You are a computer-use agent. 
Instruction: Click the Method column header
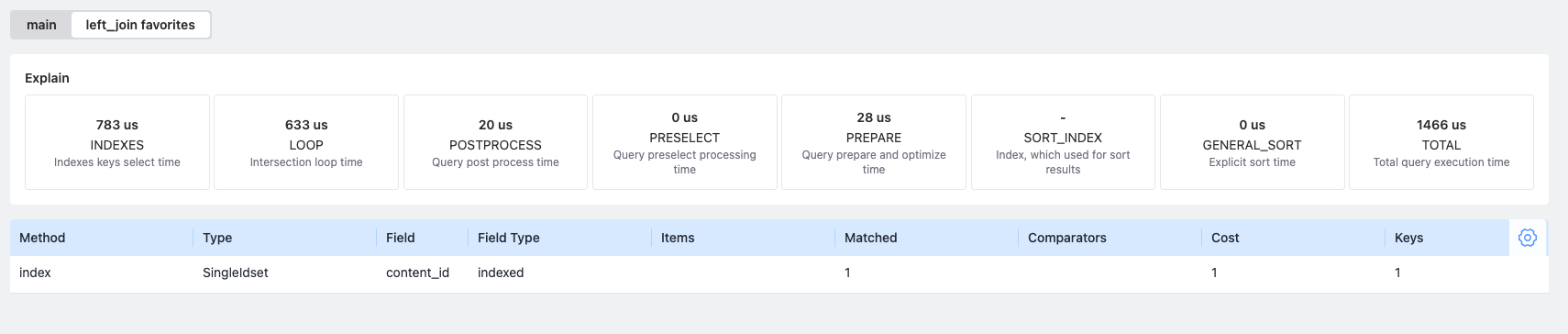(x=101, y=238)
